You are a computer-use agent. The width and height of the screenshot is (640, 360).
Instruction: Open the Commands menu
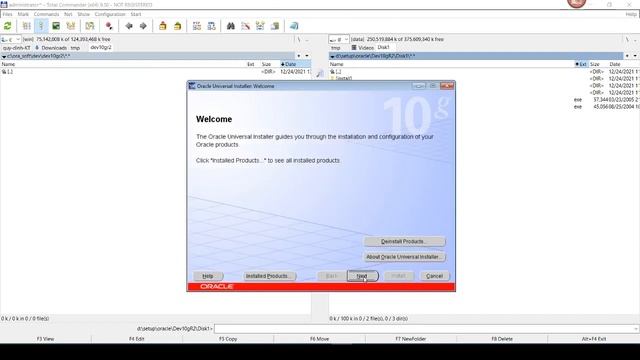click(47, 14)
